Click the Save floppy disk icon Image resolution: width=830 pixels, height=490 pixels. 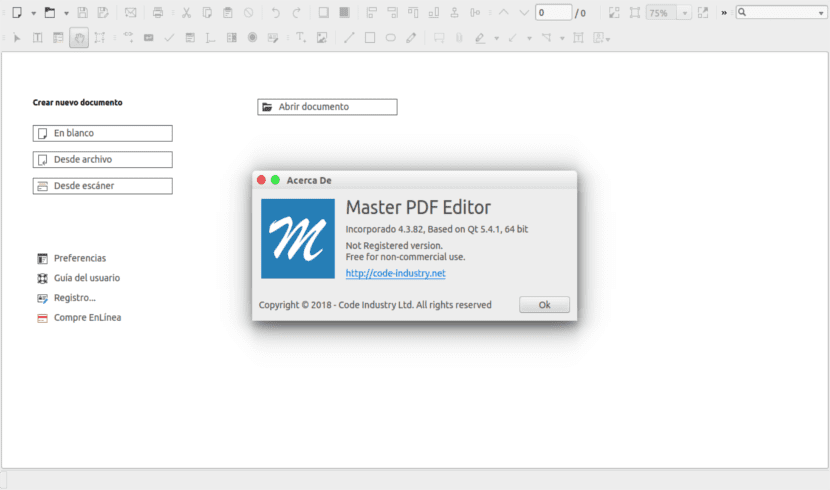coord(83,13)
